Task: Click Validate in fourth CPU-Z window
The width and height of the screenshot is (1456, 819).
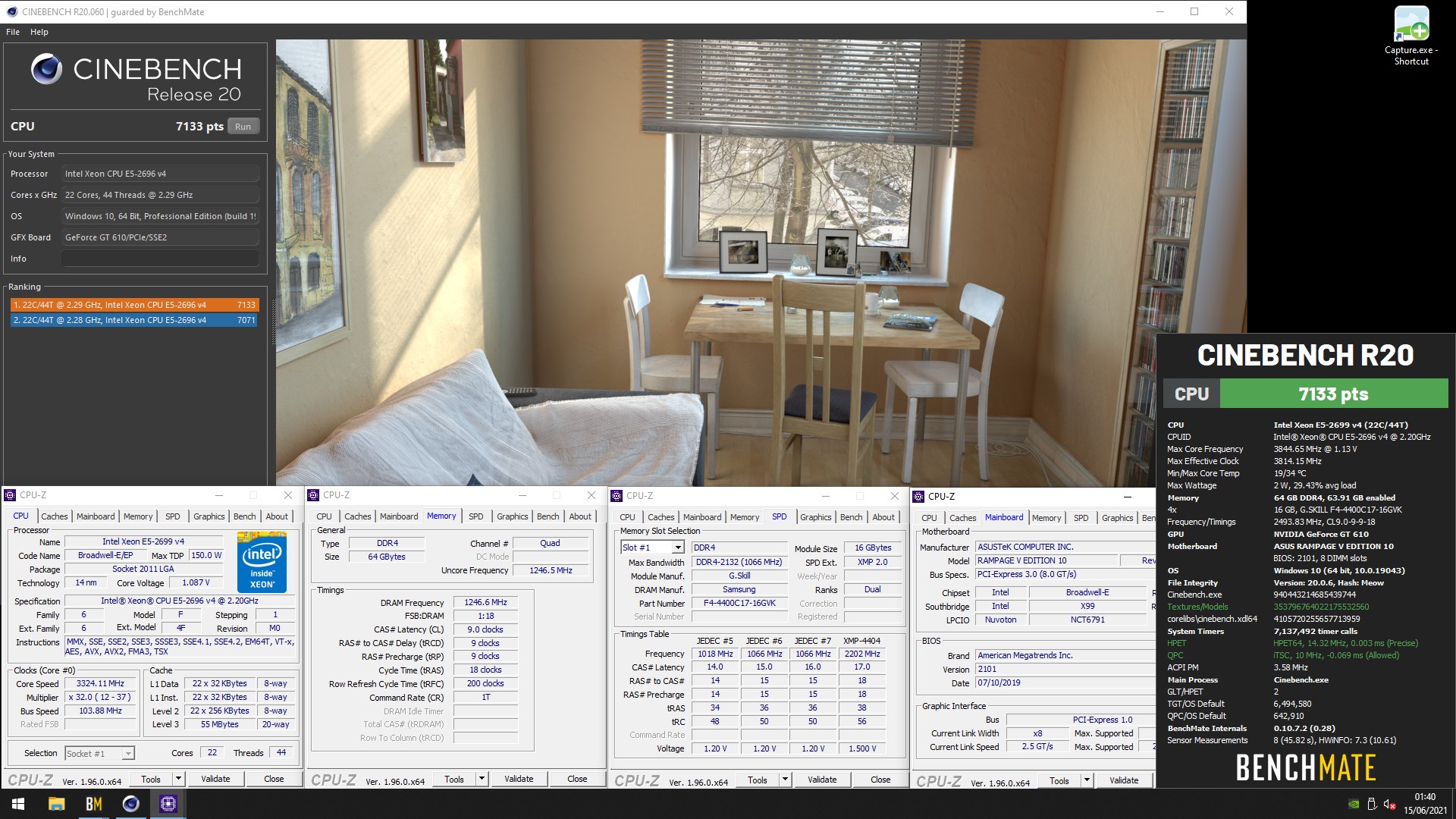Action: 1124,780
